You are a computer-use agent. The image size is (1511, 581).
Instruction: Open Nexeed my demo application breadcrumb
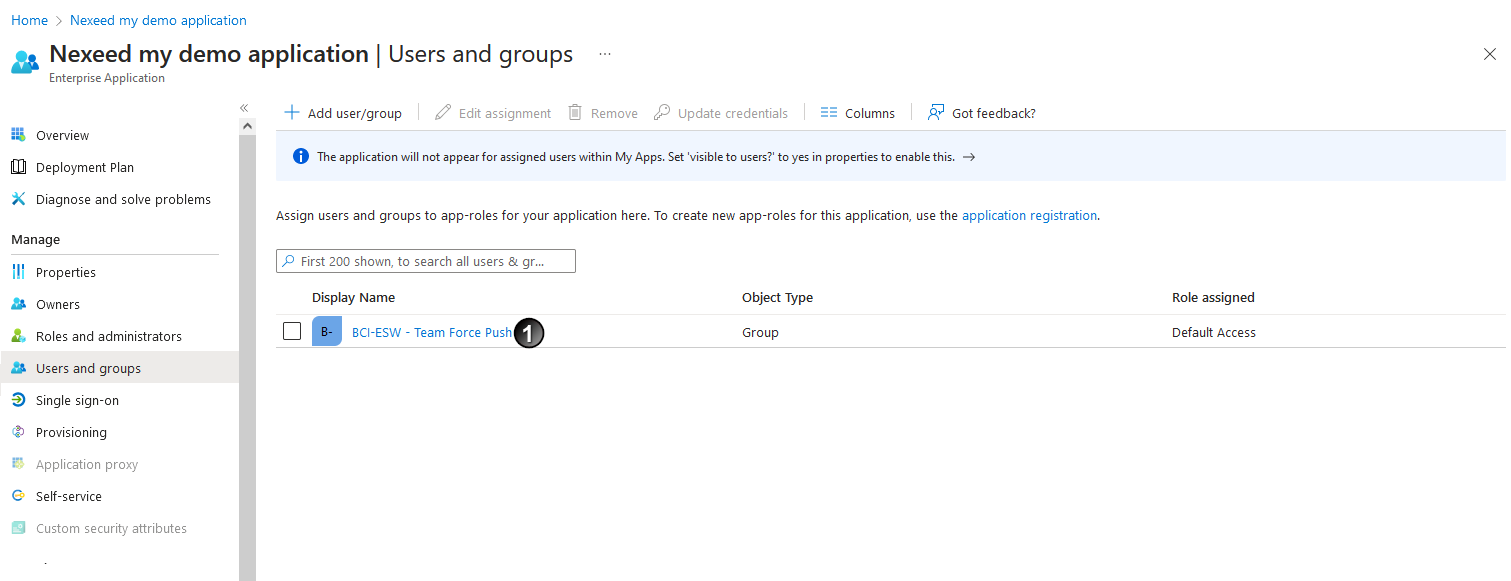(158, 20)
